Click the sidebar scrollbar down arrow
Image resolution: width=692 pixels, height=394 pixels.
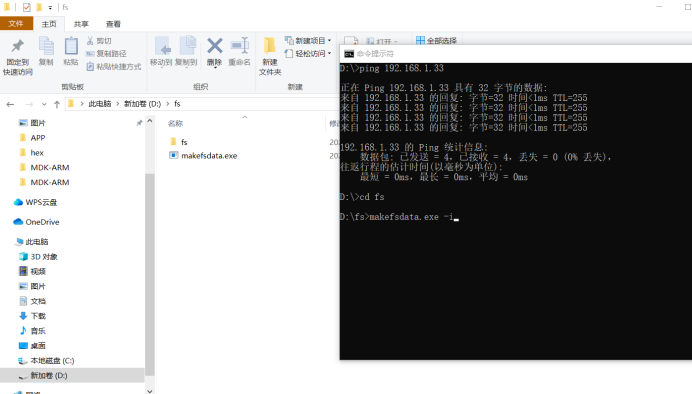[150, 390]
